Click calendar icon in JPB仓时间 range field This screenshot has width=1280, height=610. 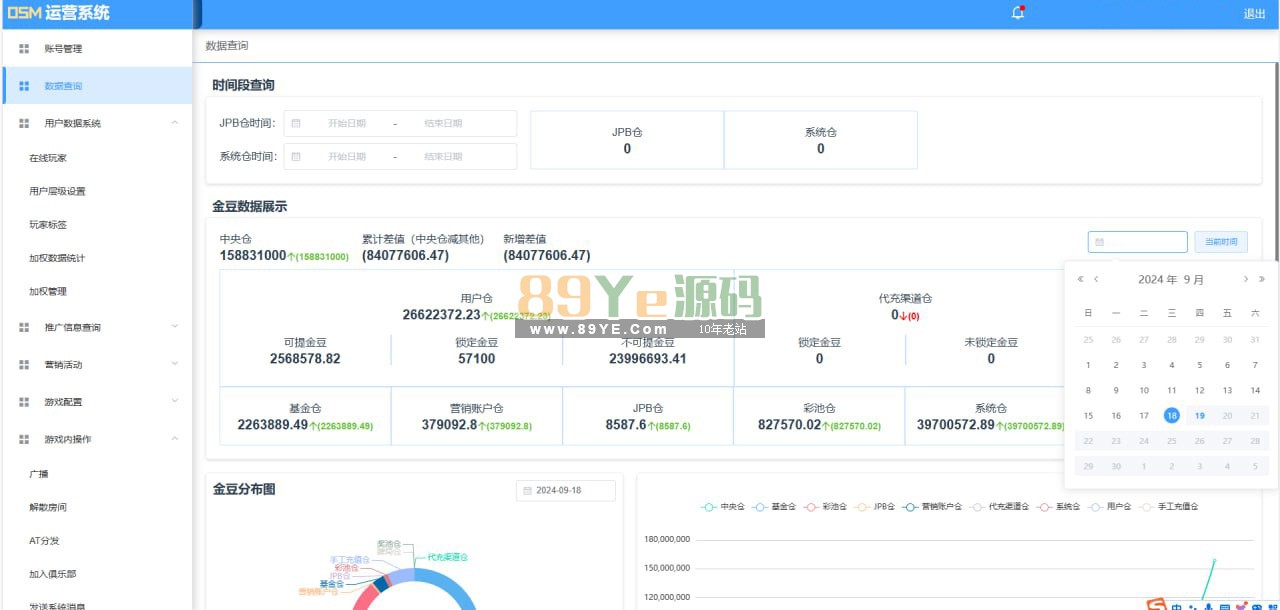coord(296,123)
